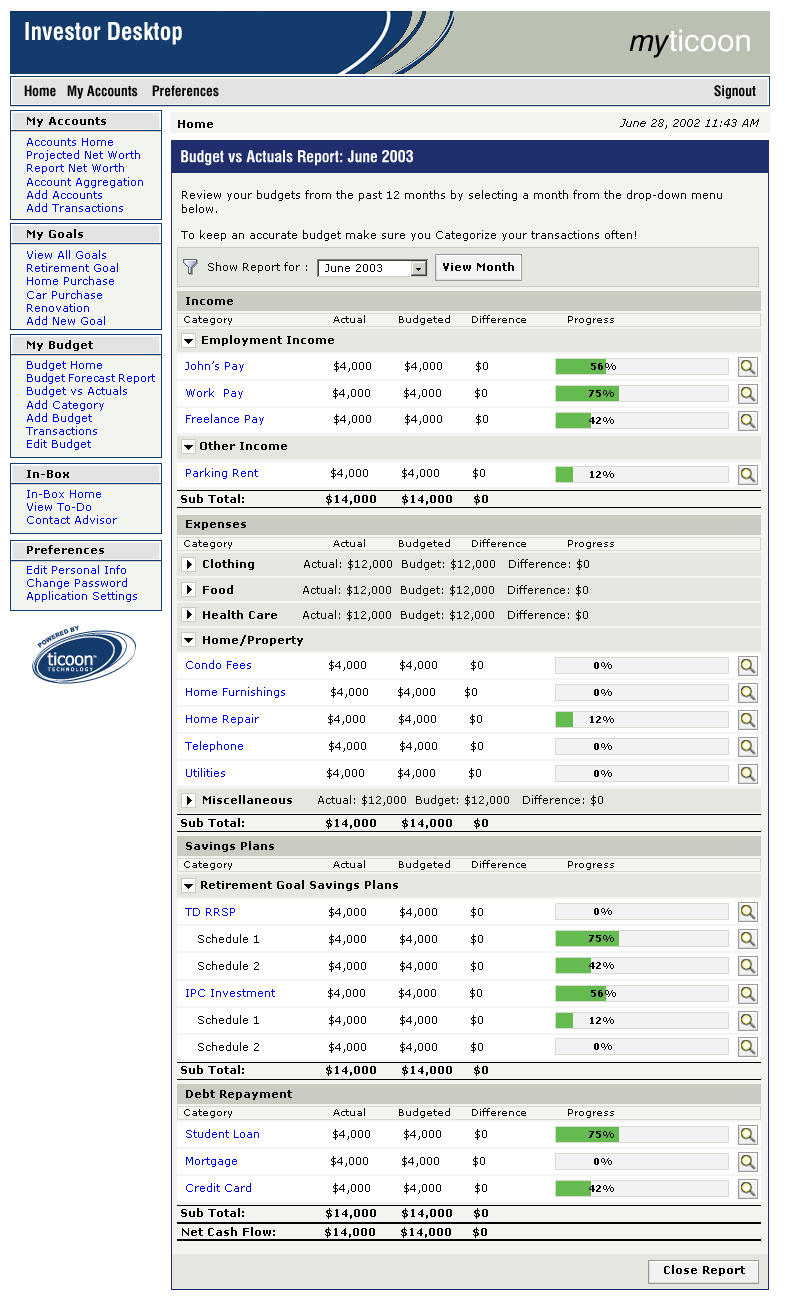
Task: Click the Mortgage progress bar
Action: point(641,1162)
